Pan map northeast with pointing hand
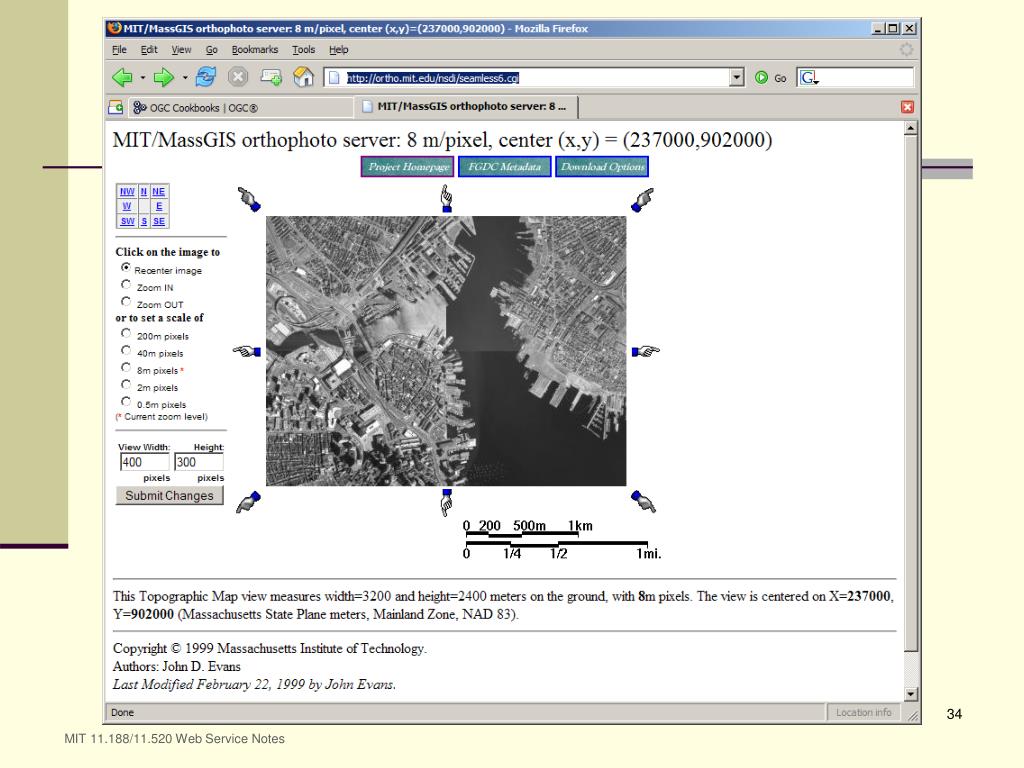Viewport: 1024px width, 768px height. pos(643,199)
